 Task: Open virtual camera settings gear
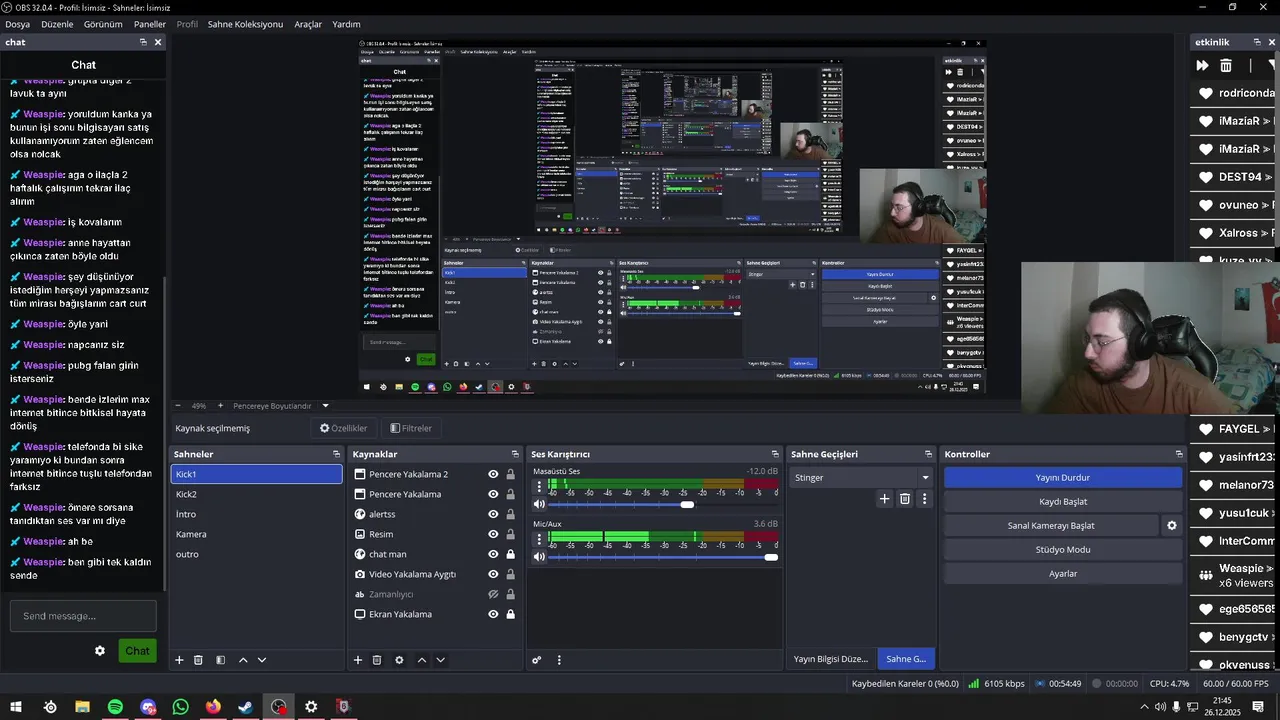1172,525
